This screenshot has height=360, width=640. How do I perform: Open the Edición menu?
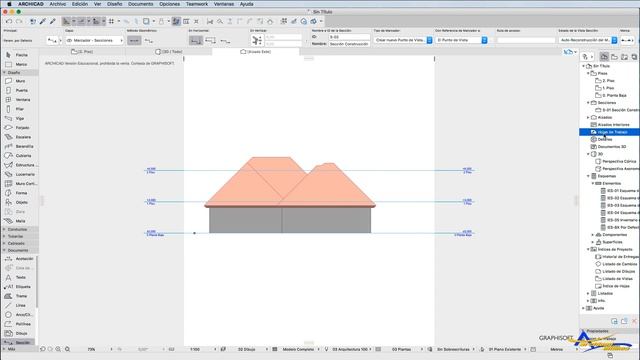[x=80, y=4]
